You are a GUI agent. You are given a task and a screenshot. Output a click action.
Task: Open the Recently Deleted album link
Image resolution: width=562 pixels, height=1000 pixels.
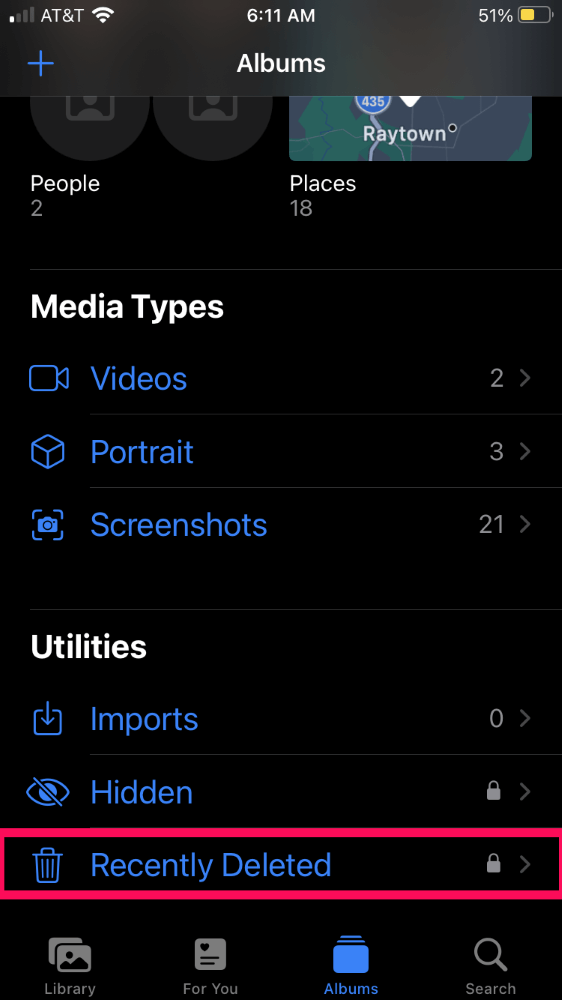click(211, 865)
